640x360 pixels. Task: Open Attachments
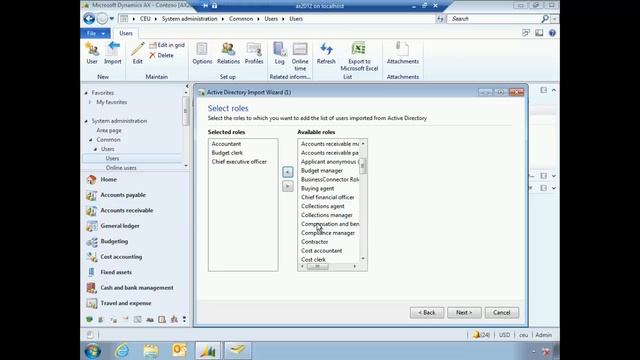pyautogui.click(x=402, y=53)
